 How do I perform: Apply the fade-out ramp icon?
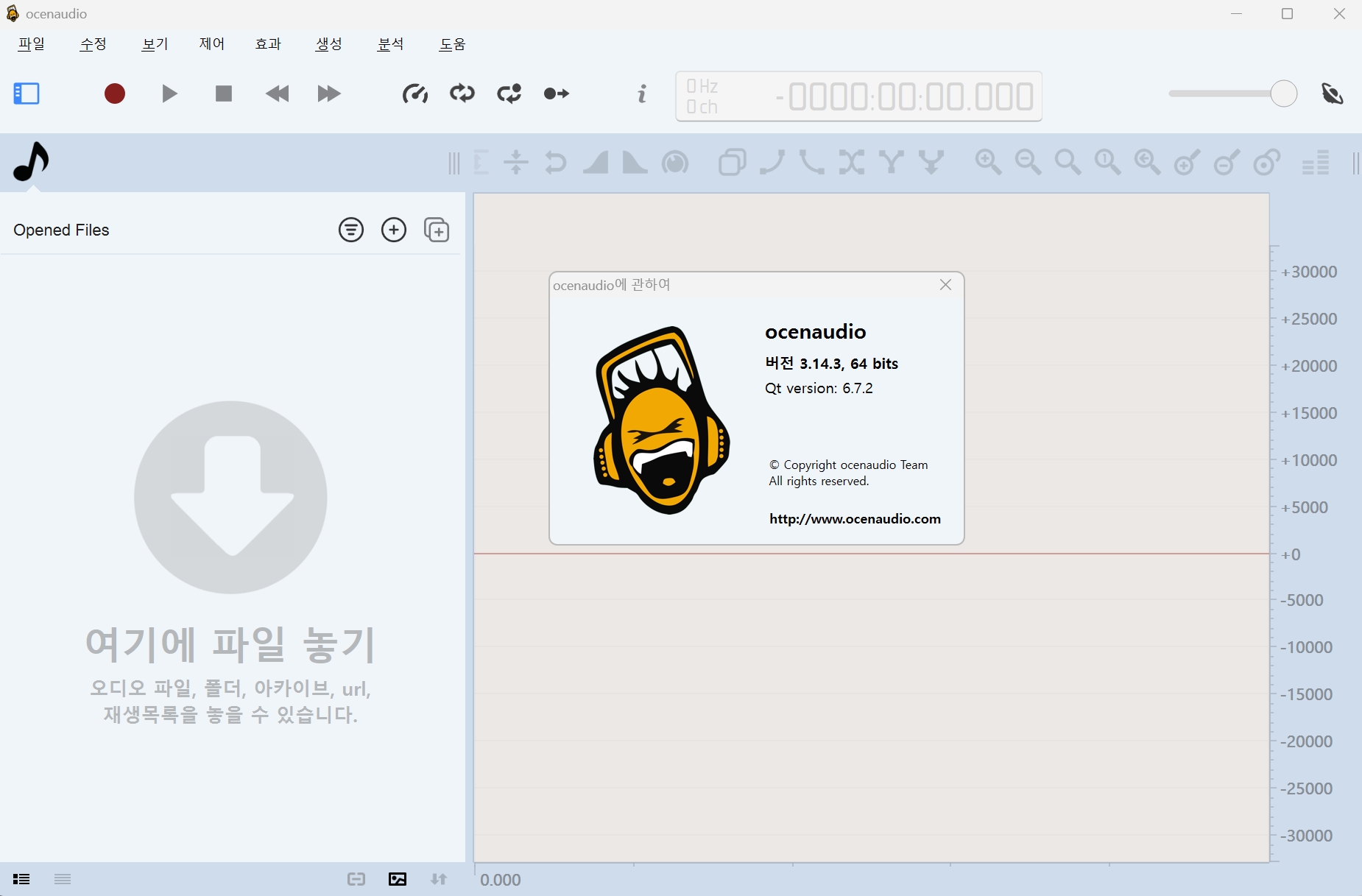click(635, 162)
